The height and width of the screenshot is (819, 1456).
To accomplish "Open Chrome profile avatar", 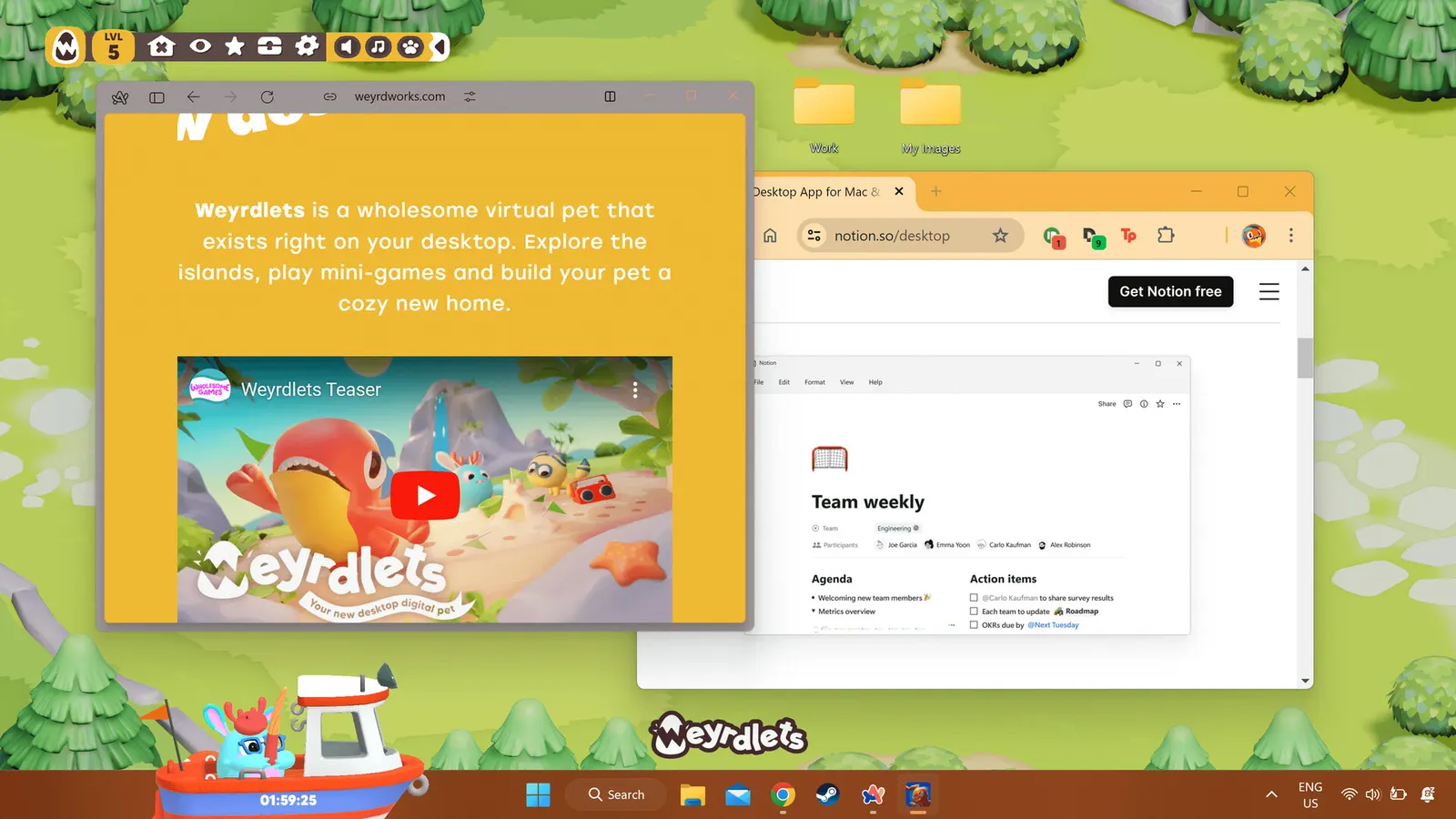I will (x=1254, y=236).
